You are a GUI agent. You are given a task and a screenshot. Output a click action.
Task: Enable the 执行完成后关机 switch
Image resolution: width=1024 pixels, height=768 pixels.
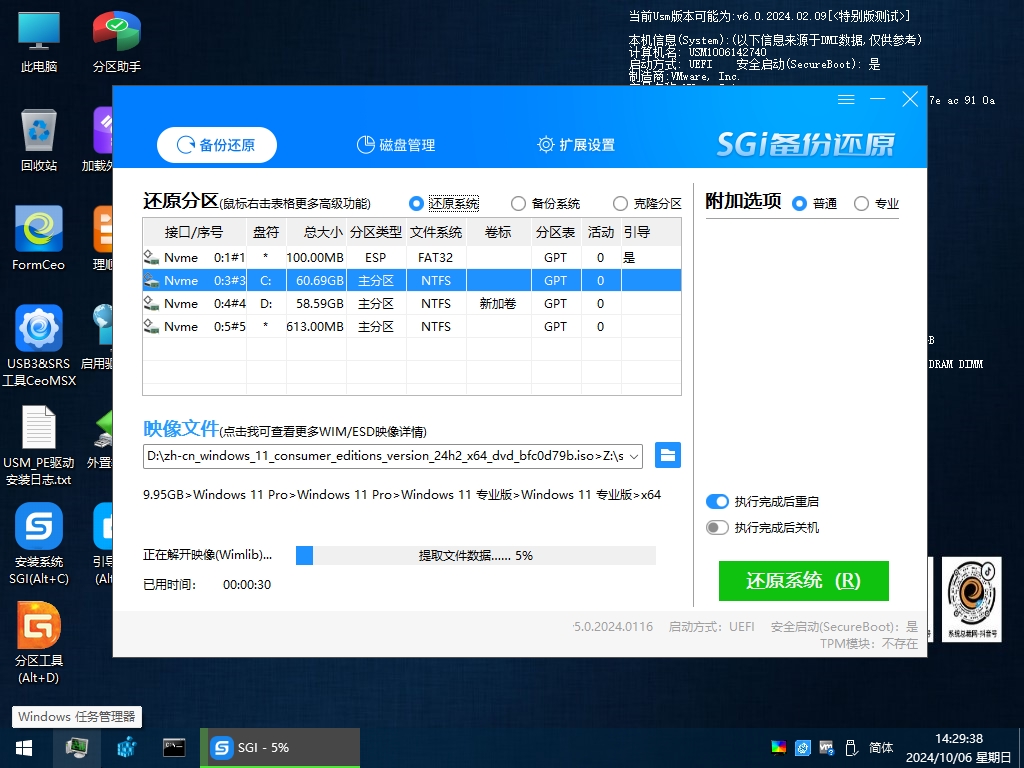tap(717, 528)
